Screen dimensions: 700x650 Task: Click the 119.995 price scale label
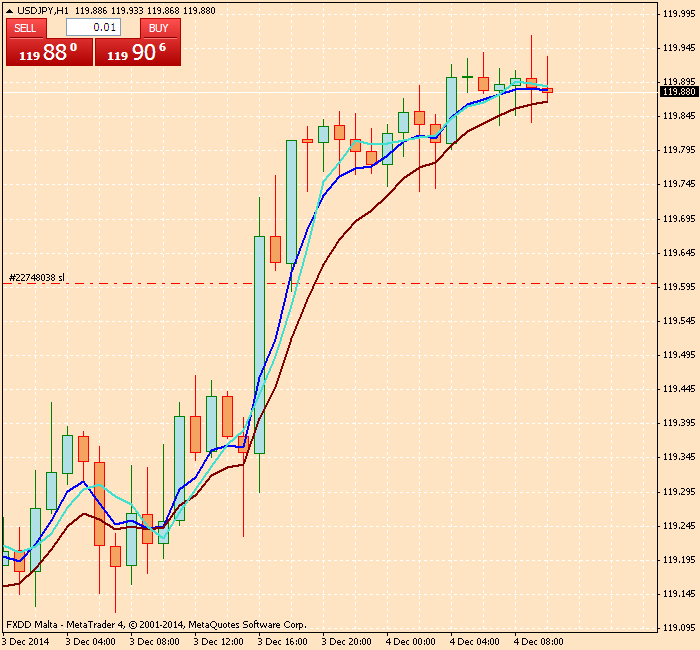pyautogui.click(x=679, y=13)
